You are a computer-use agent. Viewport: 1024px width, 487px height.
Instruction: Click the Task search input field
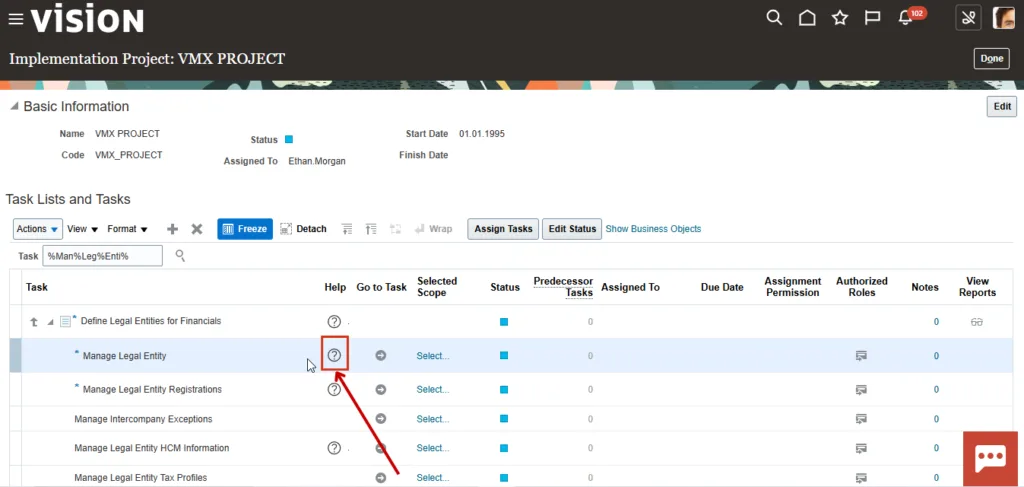tap(103, 256)
